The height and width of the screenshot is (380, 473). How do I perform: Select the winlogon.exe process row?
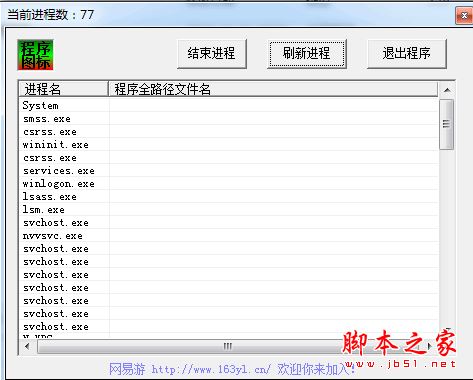229,184
